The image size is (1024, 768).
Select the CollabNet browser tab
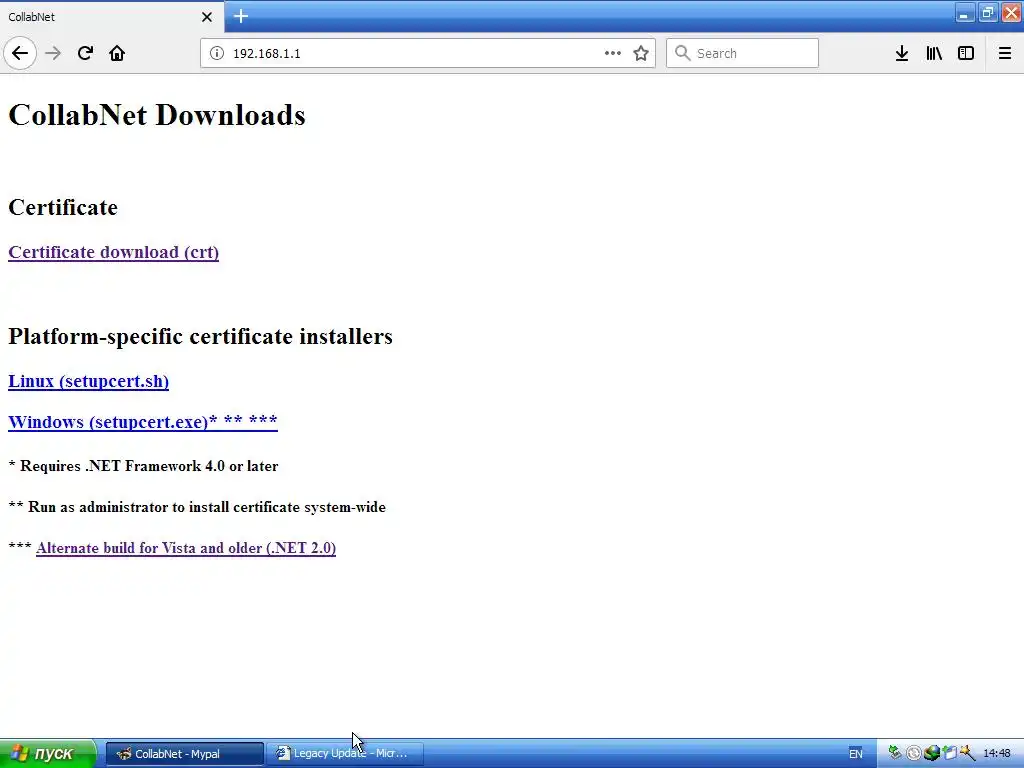click(112, 17)
